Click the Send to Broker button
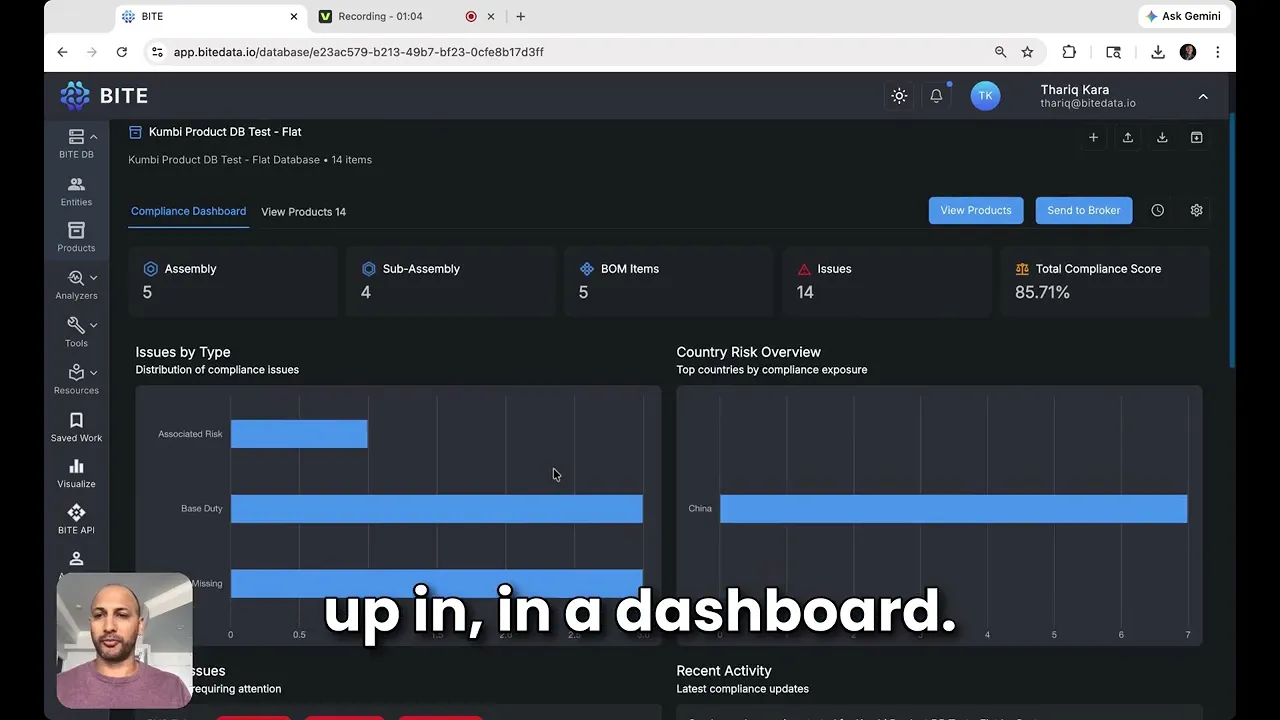Screen dimensions: 1280x720 [x=1084, y=210]
